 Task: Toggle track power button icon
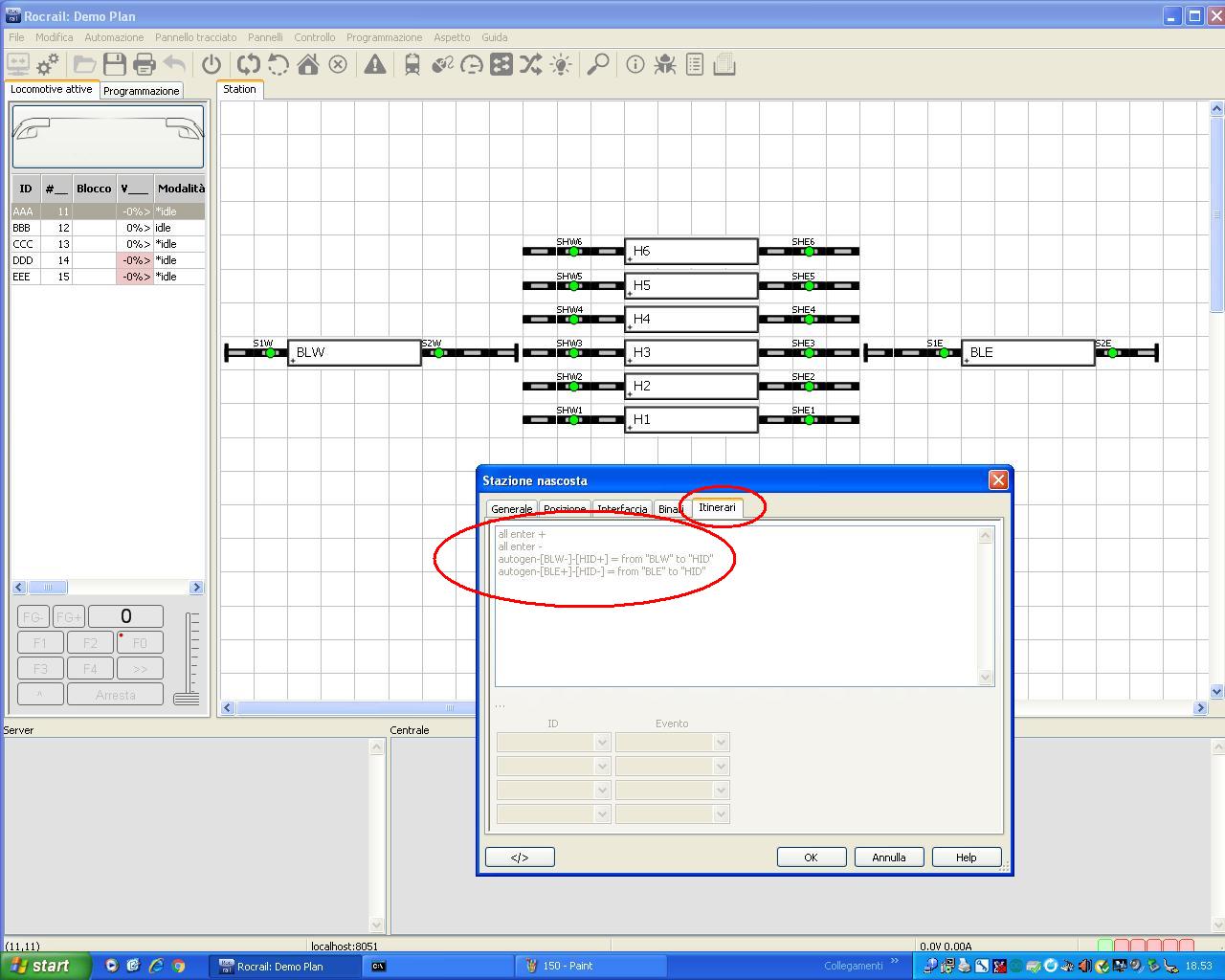[x=212, y=64]
